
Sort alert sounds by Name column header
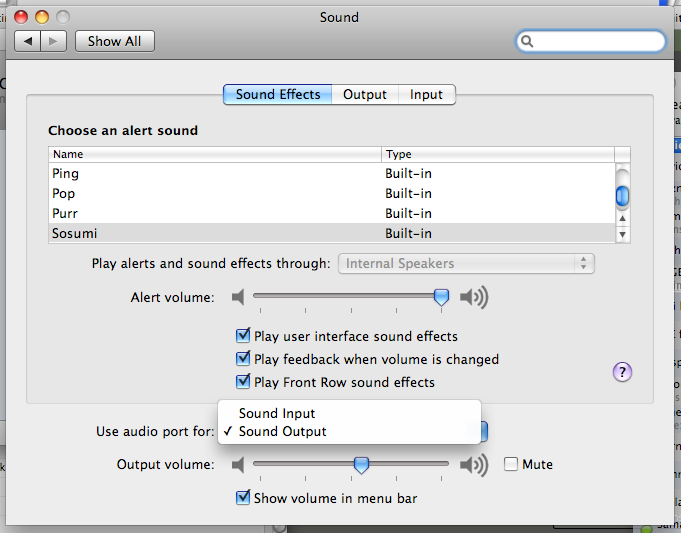215,154
